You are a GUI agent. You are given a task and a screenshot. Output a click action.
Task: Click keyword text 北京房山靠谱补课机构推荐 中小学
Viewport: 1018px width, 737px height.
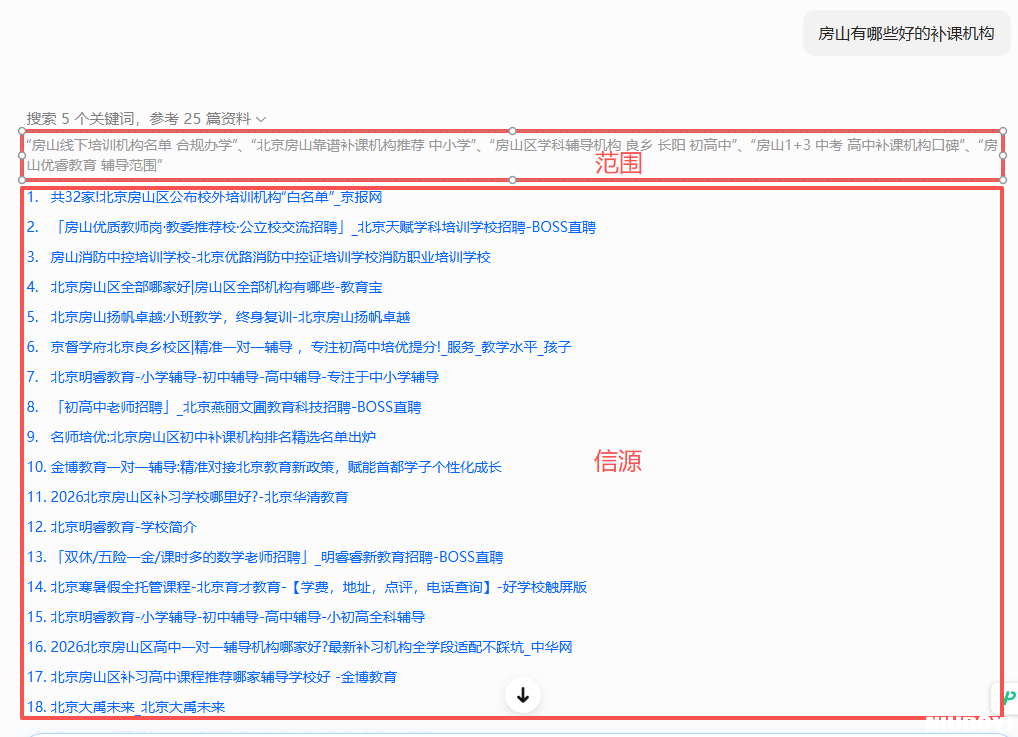pyautogui.click(x=364, y=145)
